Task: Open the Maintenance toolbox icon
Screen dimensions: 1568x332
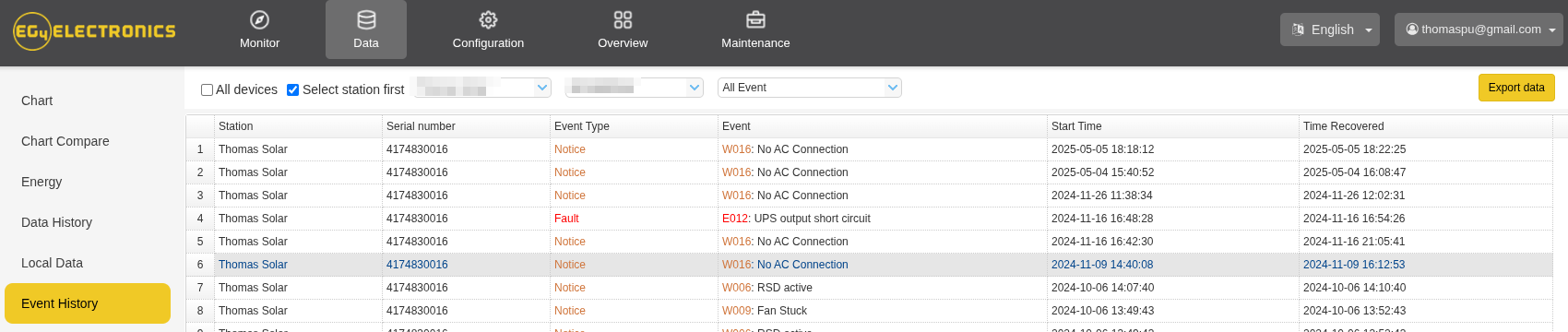Action: point(755,19)
